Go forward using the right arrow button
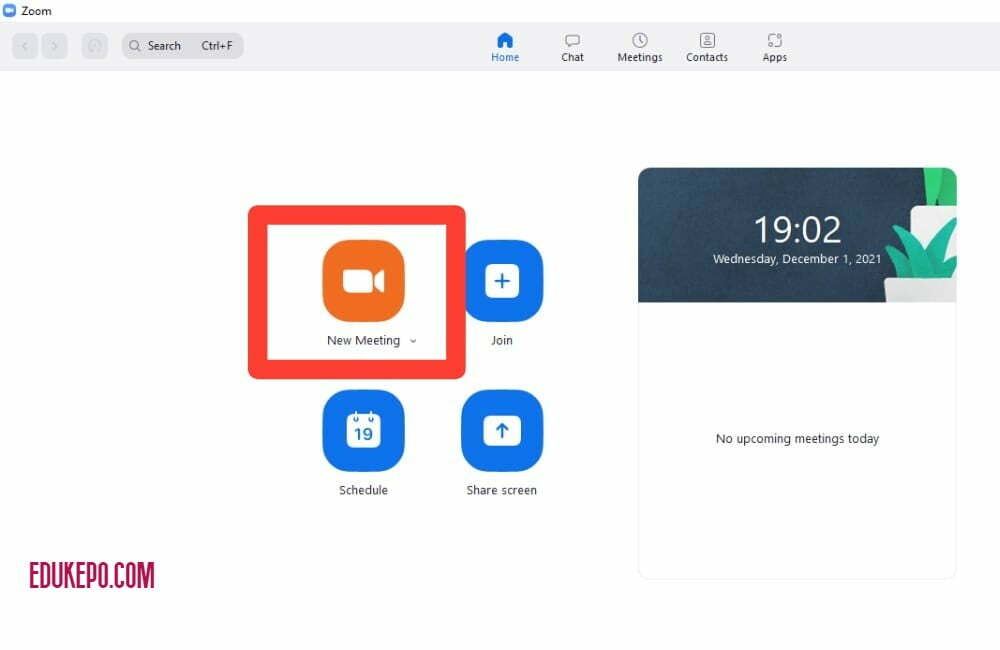This screenshot has height=650, width=1000. coord(54,46)
